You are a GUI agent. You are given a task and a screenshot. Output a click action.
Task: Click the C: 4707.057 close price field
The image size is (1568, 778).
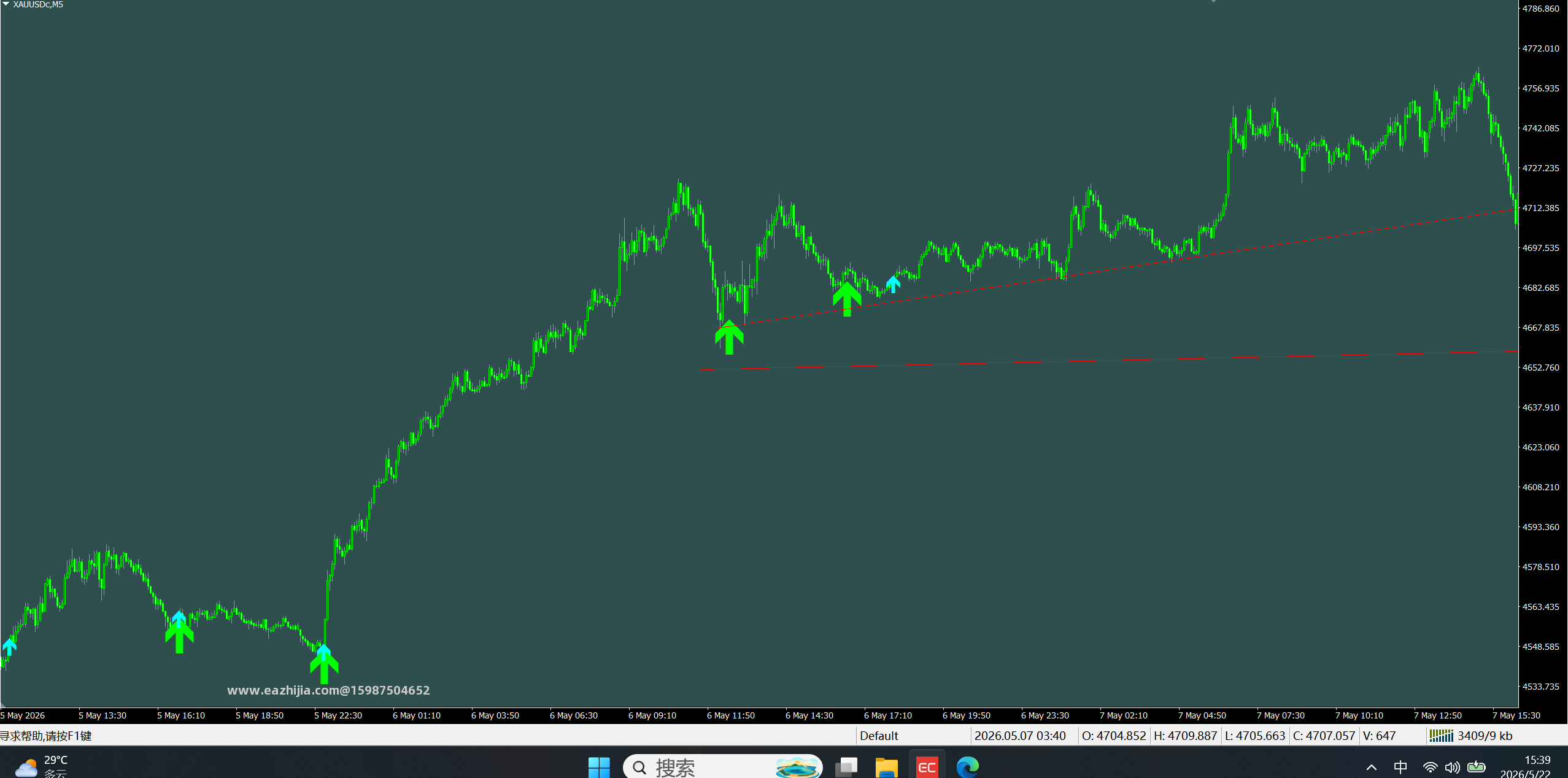(x=1324, y=735)
